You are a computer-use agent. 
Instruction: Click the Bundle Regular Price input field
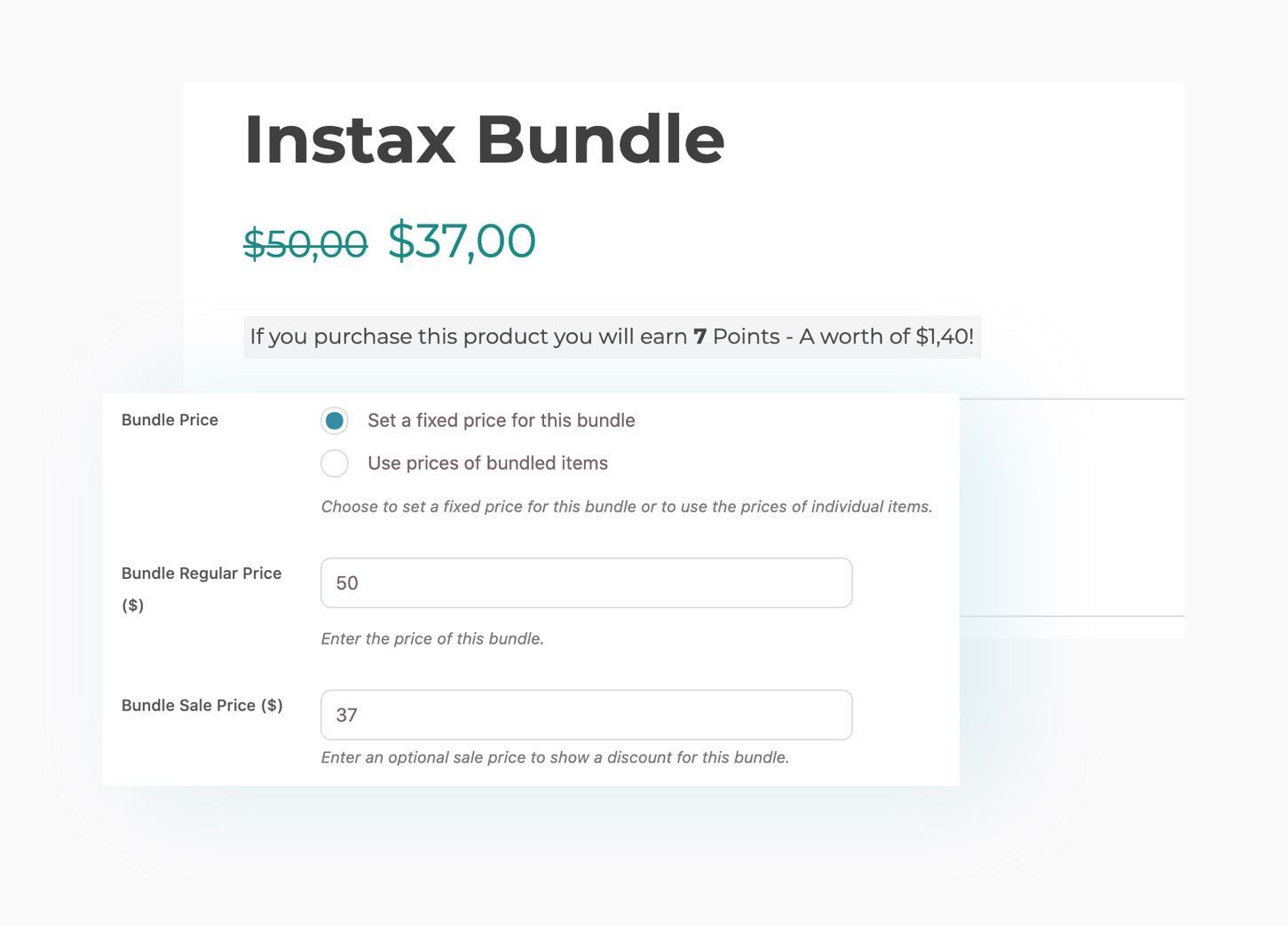(x=587, y=583)
